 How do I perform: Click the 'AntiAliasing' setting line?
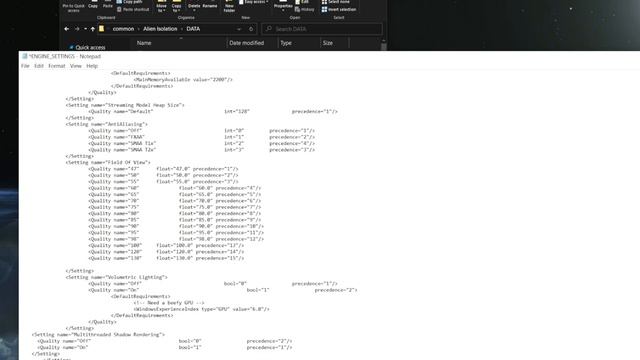tap(107, 124)
